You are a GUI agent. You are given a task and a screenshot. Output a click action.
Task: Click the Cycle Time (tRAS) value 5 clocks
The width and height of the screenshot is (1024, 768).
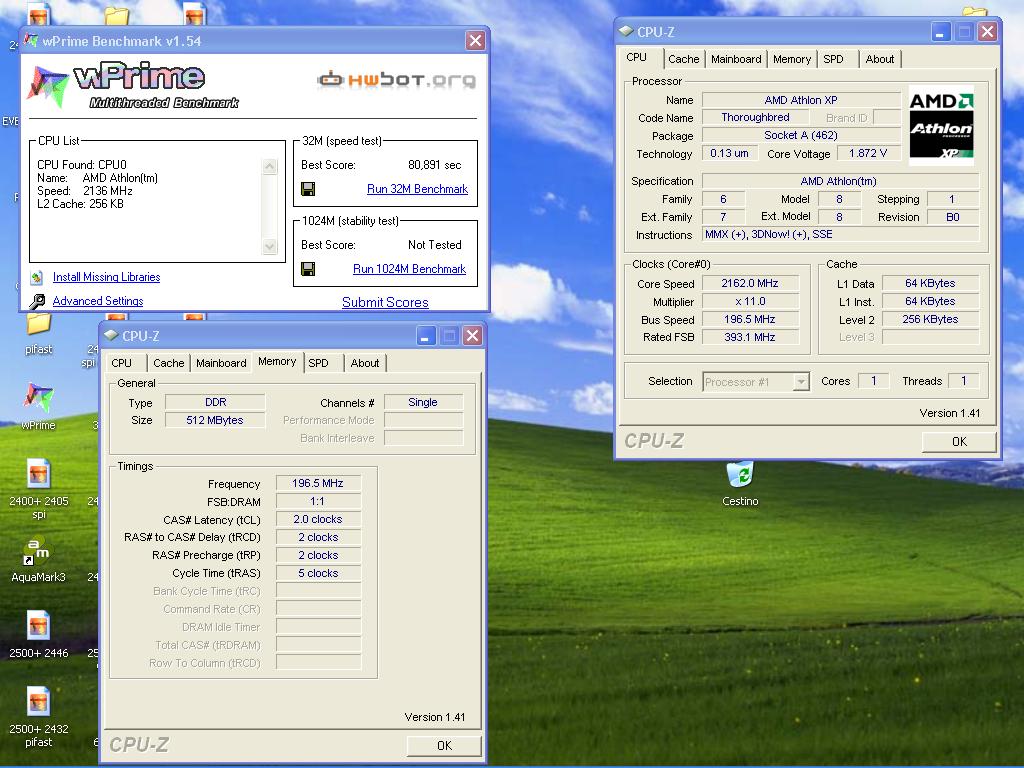click(318, 573)
